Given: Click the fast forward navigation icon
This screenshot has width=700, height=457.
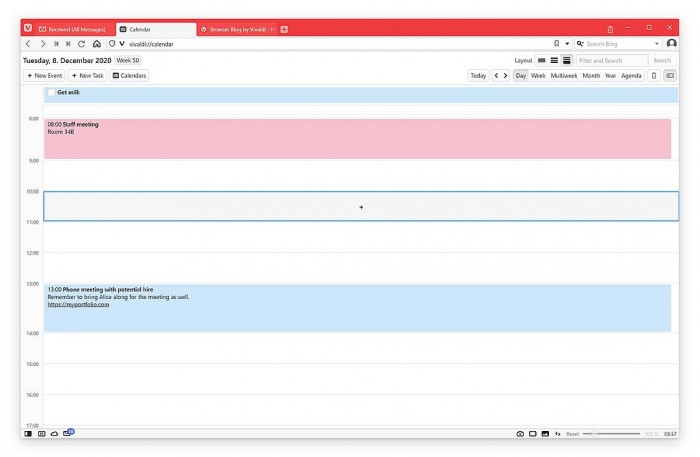Looking at the screenshot, I should pyautogui.click(x=68, y=44).
